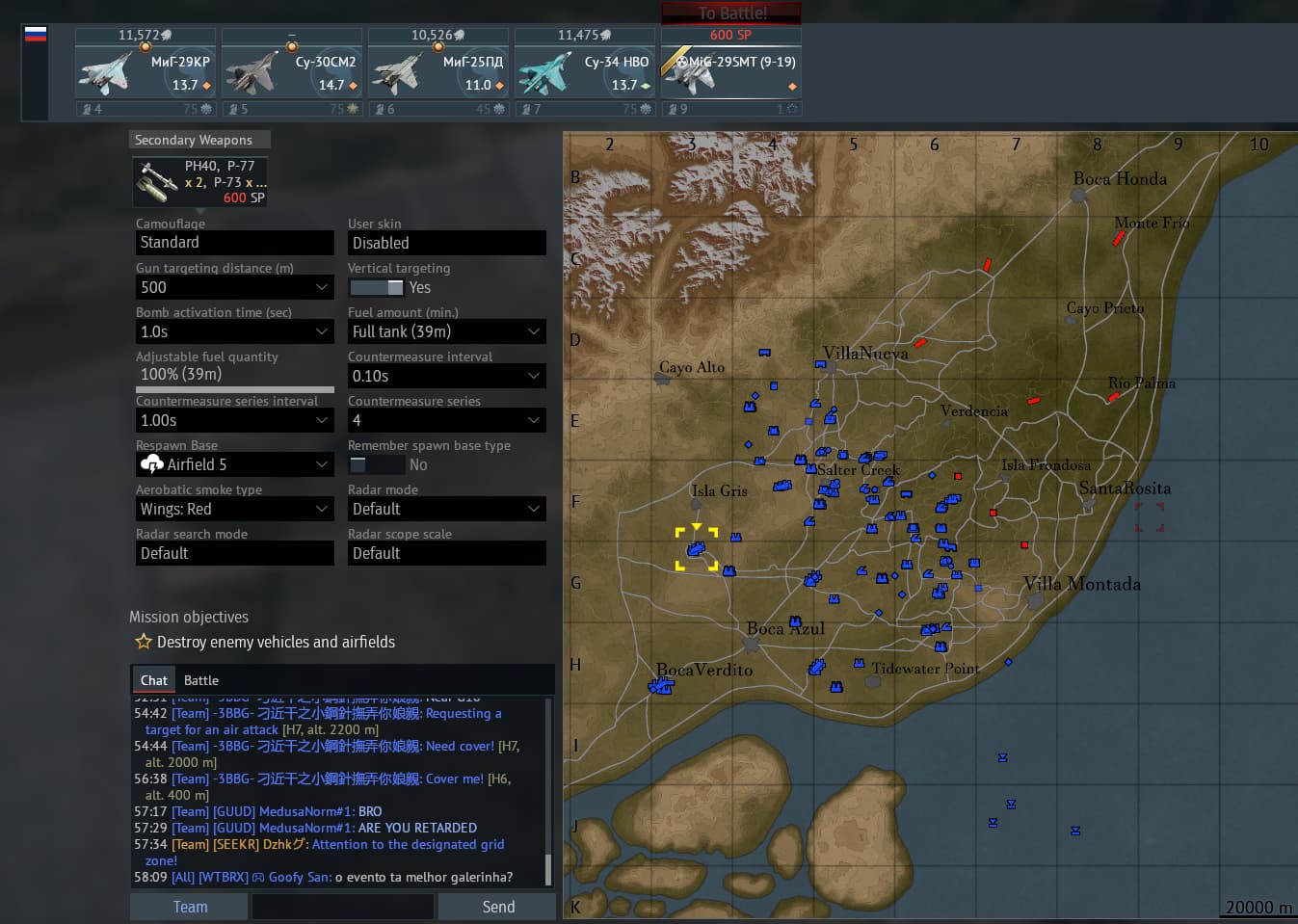1298x924 pixels.
Task: Click the To Battle! button
Action: (x=731, y=13)
